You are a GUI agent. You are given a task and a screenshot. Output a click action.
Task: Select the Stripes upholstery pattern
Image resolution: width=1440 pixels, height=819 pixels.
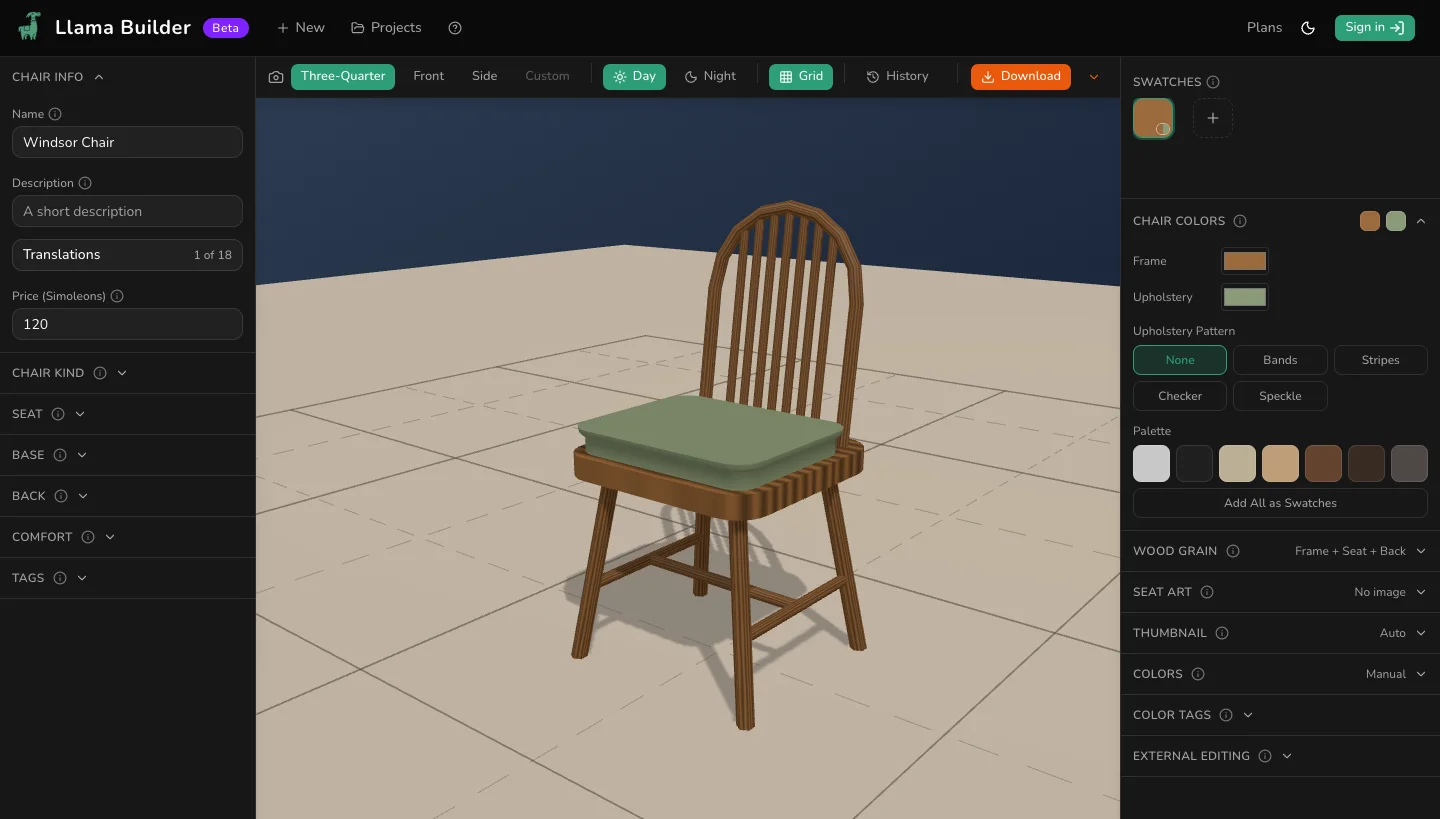point(1380,360)
